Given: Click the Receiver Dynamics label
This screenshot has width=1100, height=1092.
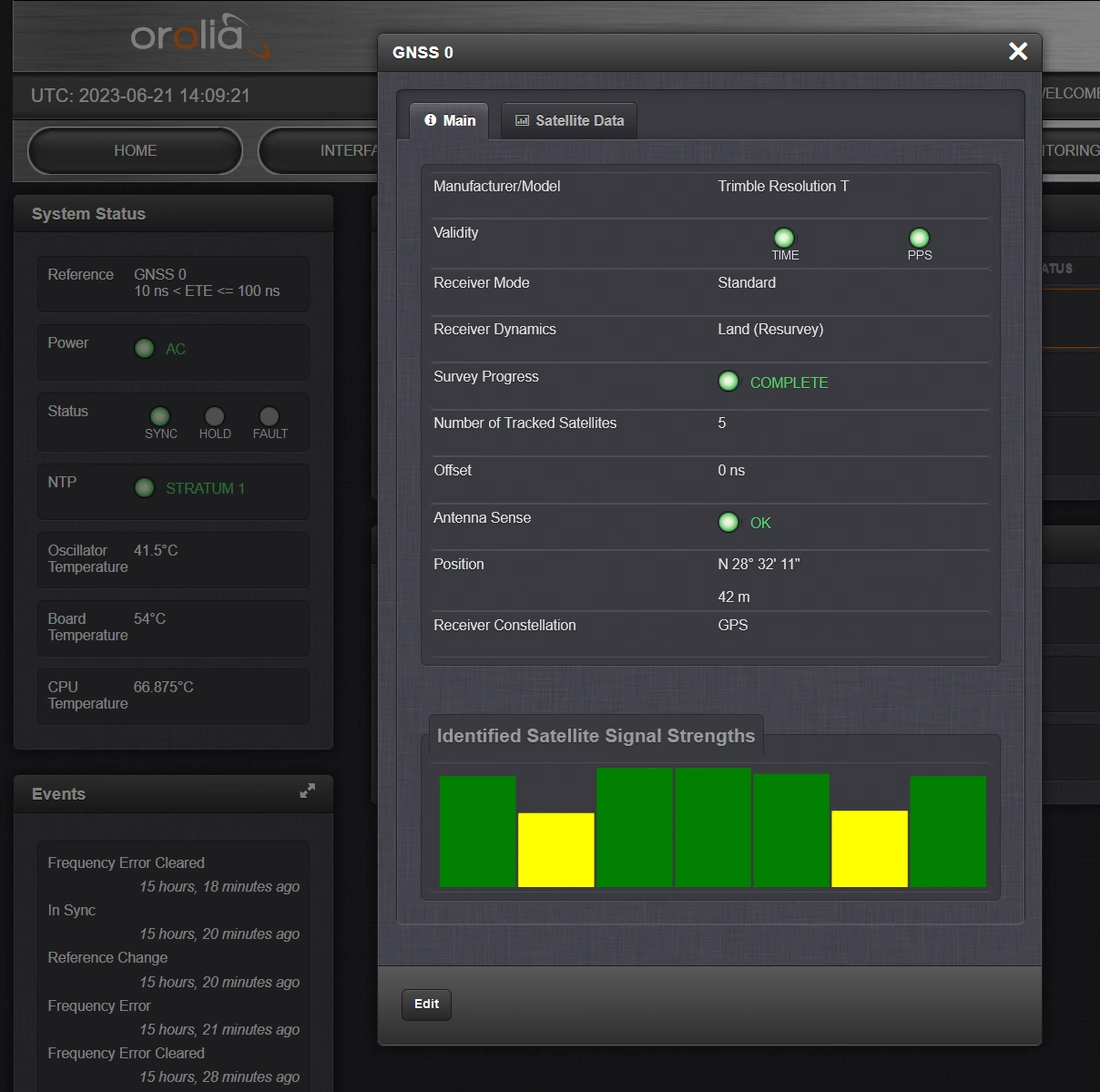Looking at the screenshot, I should pyautogui.click(x=495, y=329).
